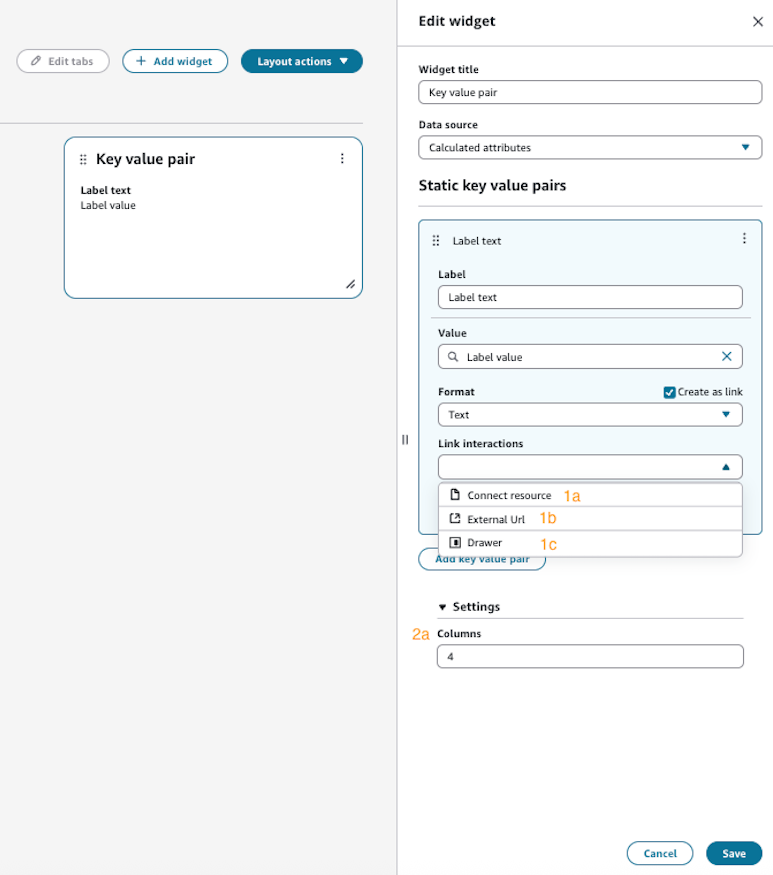Viewport: 773px width, 875px height.
Task: Uncheck the Create as link checkbox
Action: (x=669, y=392)
